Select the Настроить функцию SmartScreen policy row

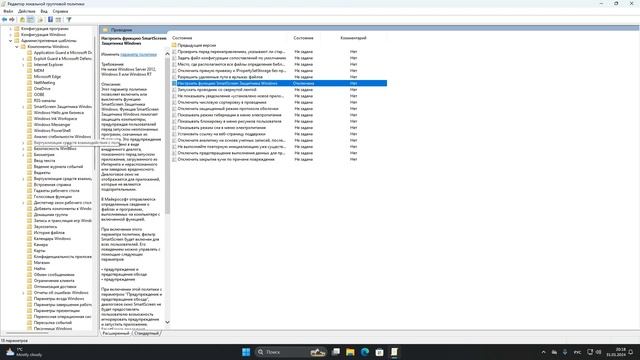279,83
